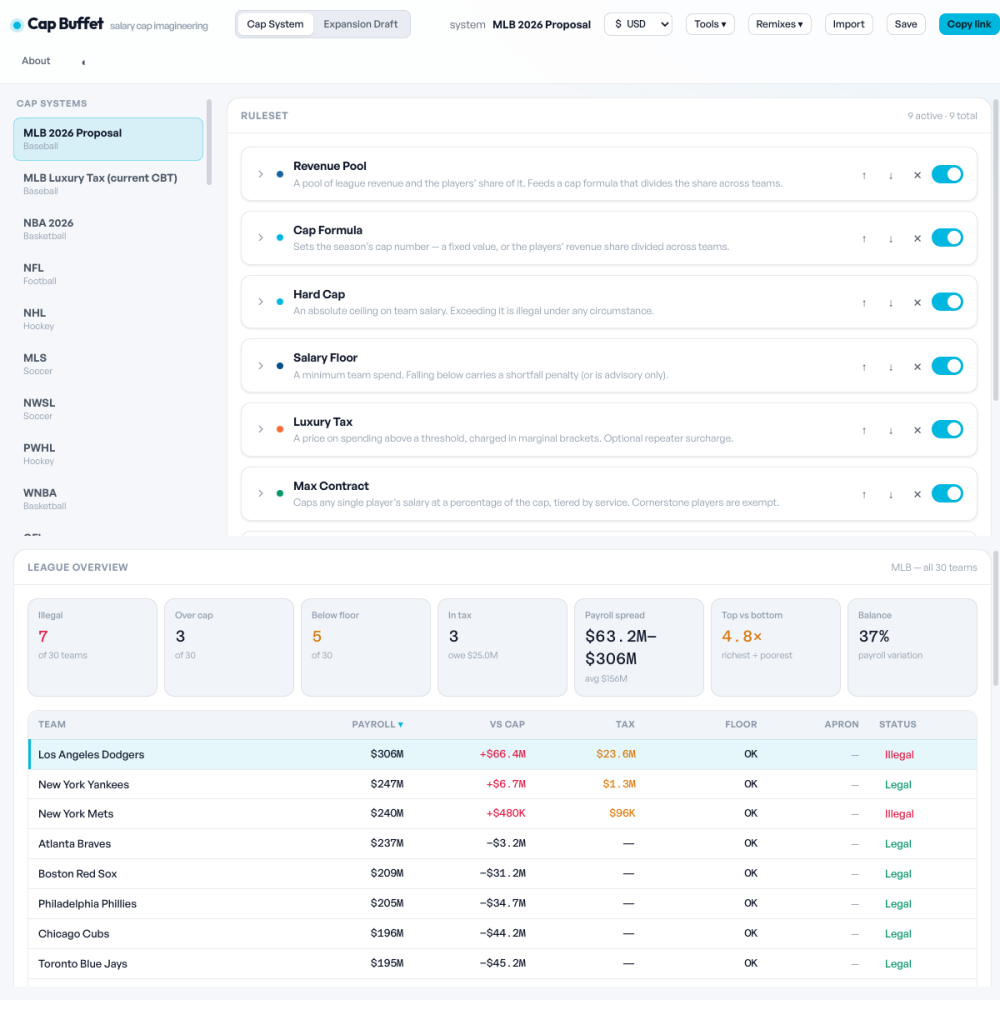Open the About page
Image resolution: width=1000 pixels, height=1033 pixels.
click(36, 61)
